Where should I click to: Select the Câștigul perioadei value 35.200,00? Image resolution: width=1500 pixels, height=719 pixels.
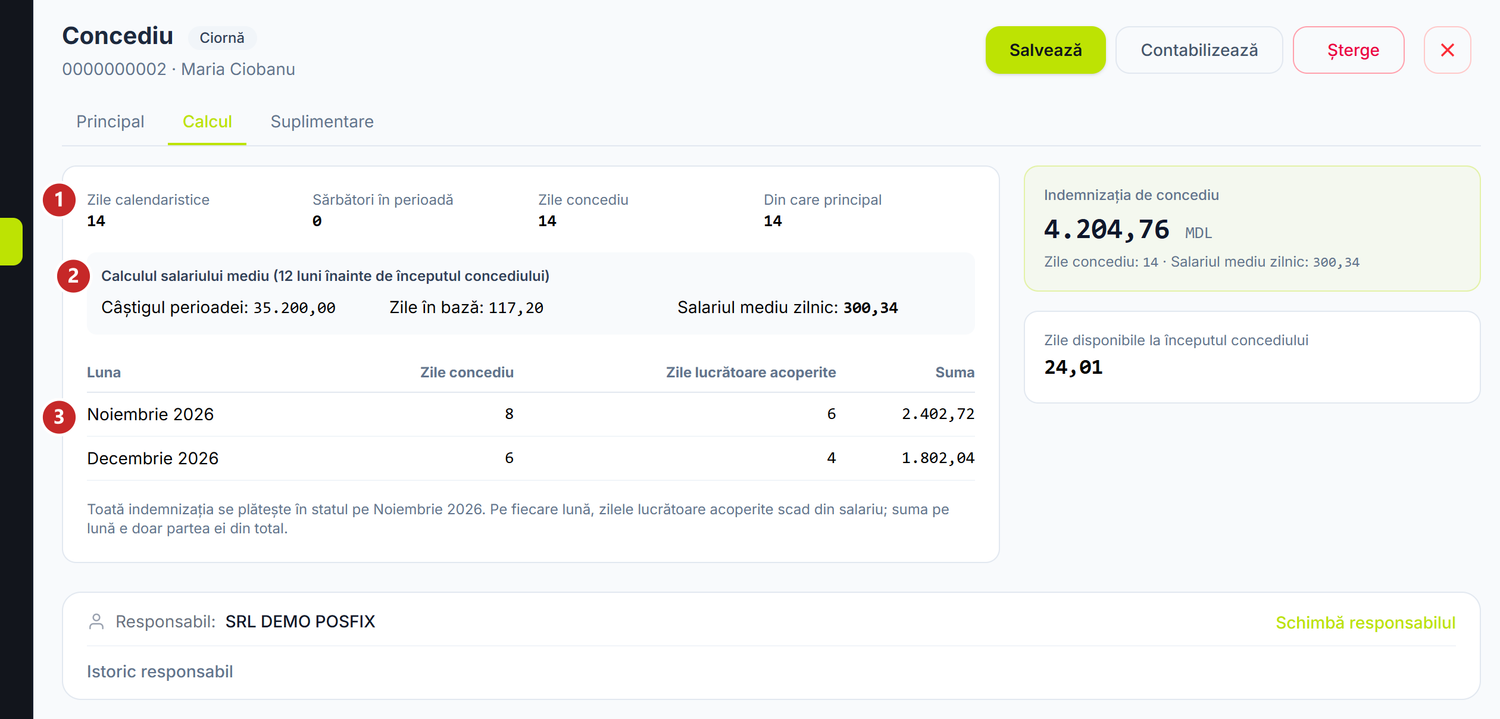(294, 308)
